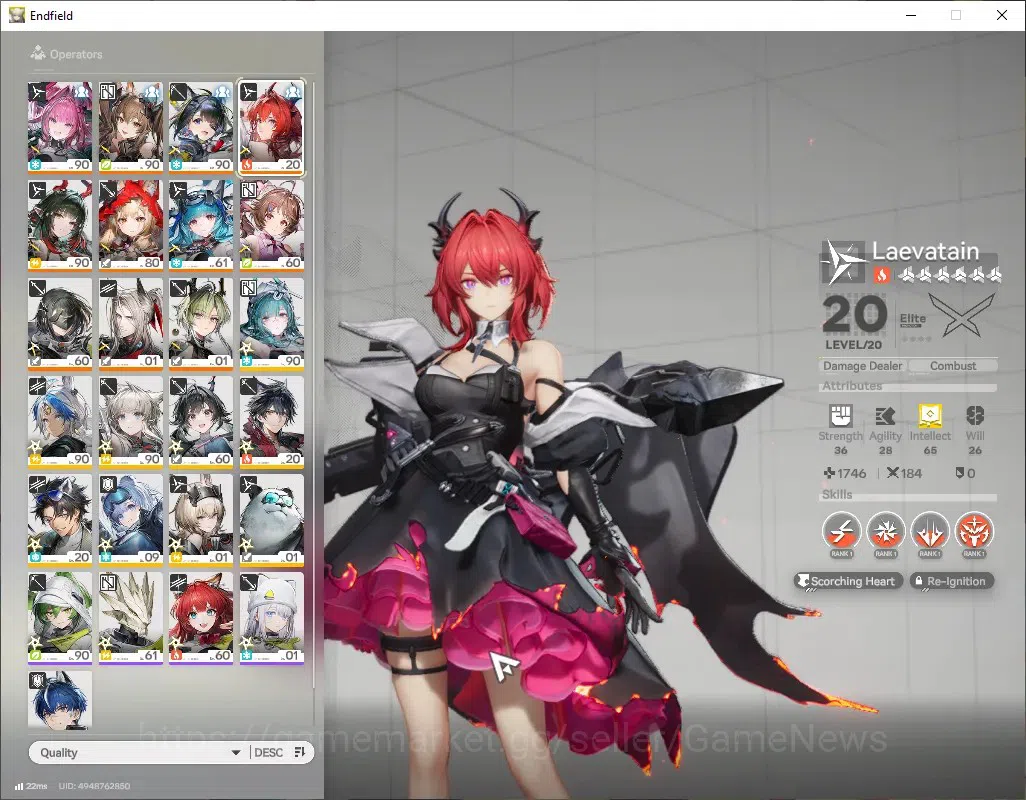Select the black-haired blindfolded operator at level 60
Image resolution: width=1026 pixels, height=800 pixels.
[60, 323]
